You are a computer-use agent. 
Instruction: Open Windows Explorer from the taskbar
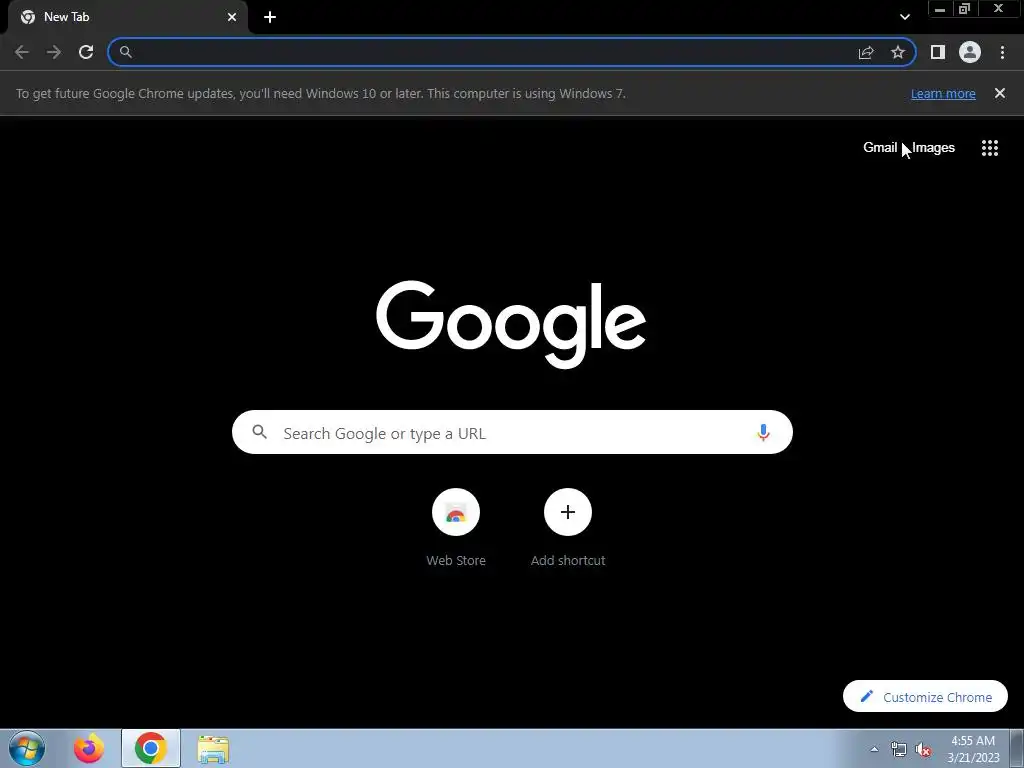(213, 749)
